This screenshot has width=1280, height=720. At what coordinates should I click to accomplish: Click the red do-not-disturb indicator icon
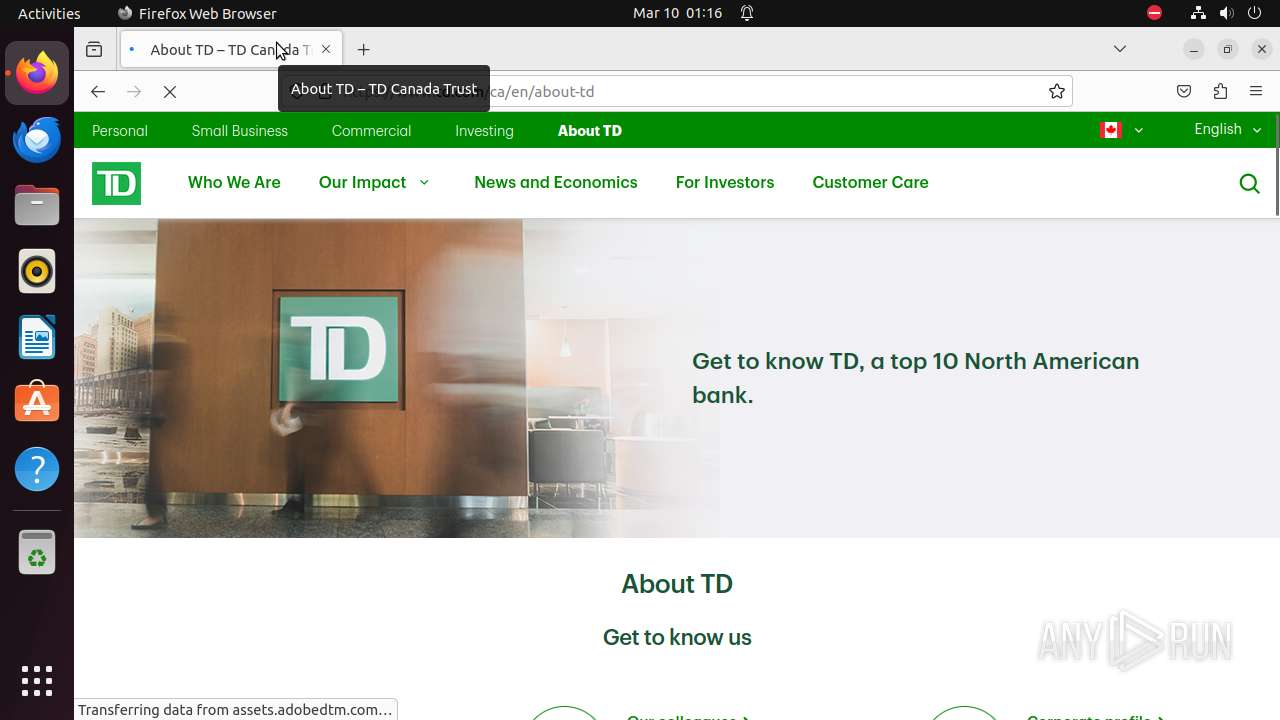(1154, 13)
